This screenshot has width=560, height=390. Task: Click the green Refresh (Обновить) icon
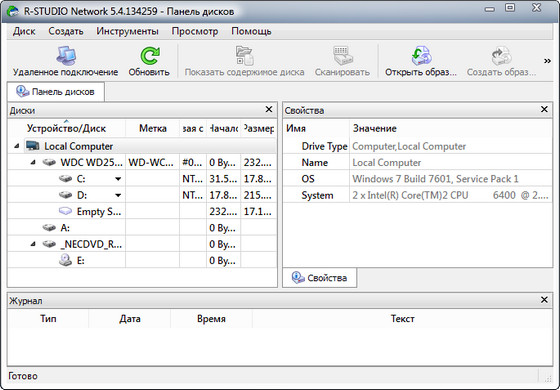pos(149,56)
